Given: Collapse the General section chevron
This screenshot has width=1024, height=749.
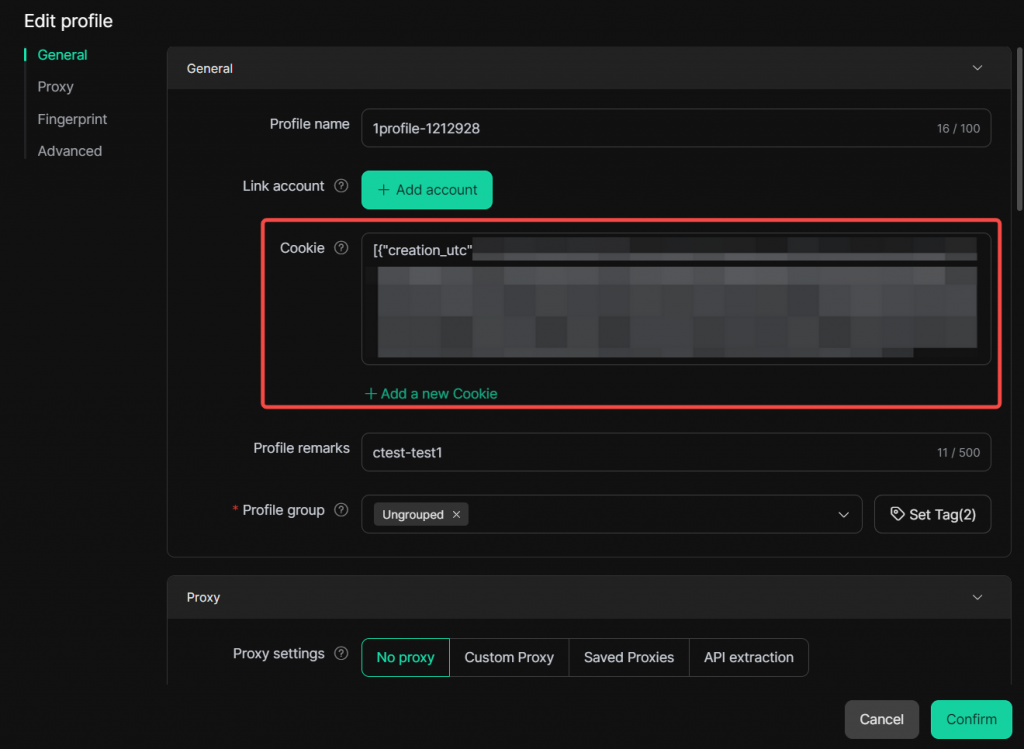Looking at the screenshot, I should pos(977,68).
